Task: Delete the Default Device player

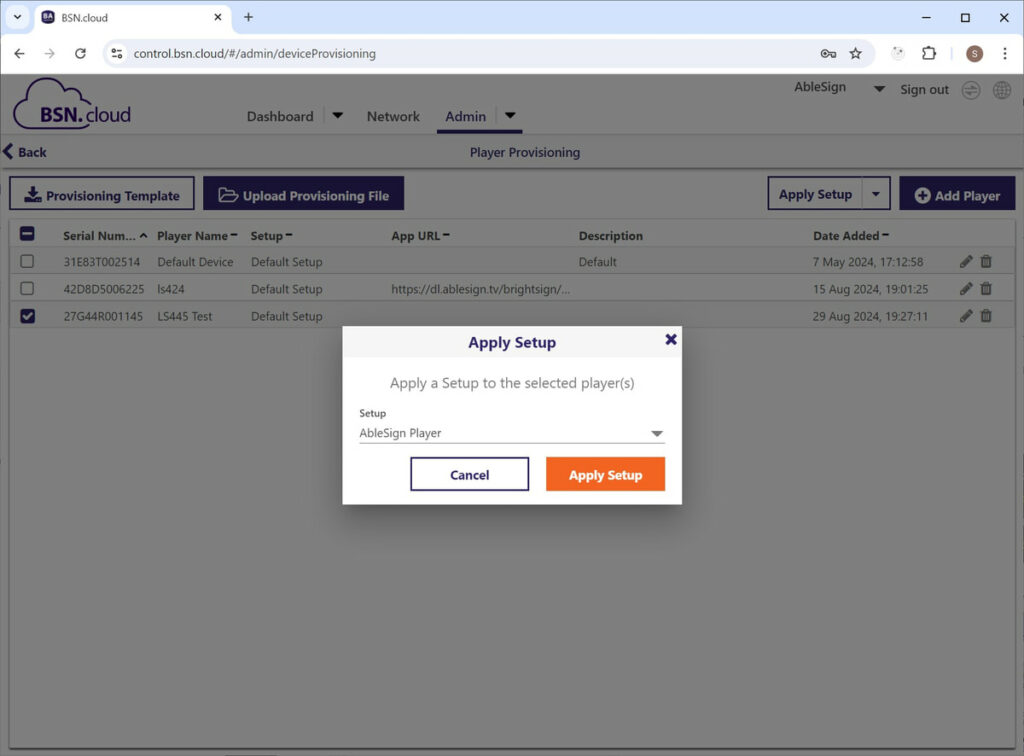Action: [x=987, y=261]
